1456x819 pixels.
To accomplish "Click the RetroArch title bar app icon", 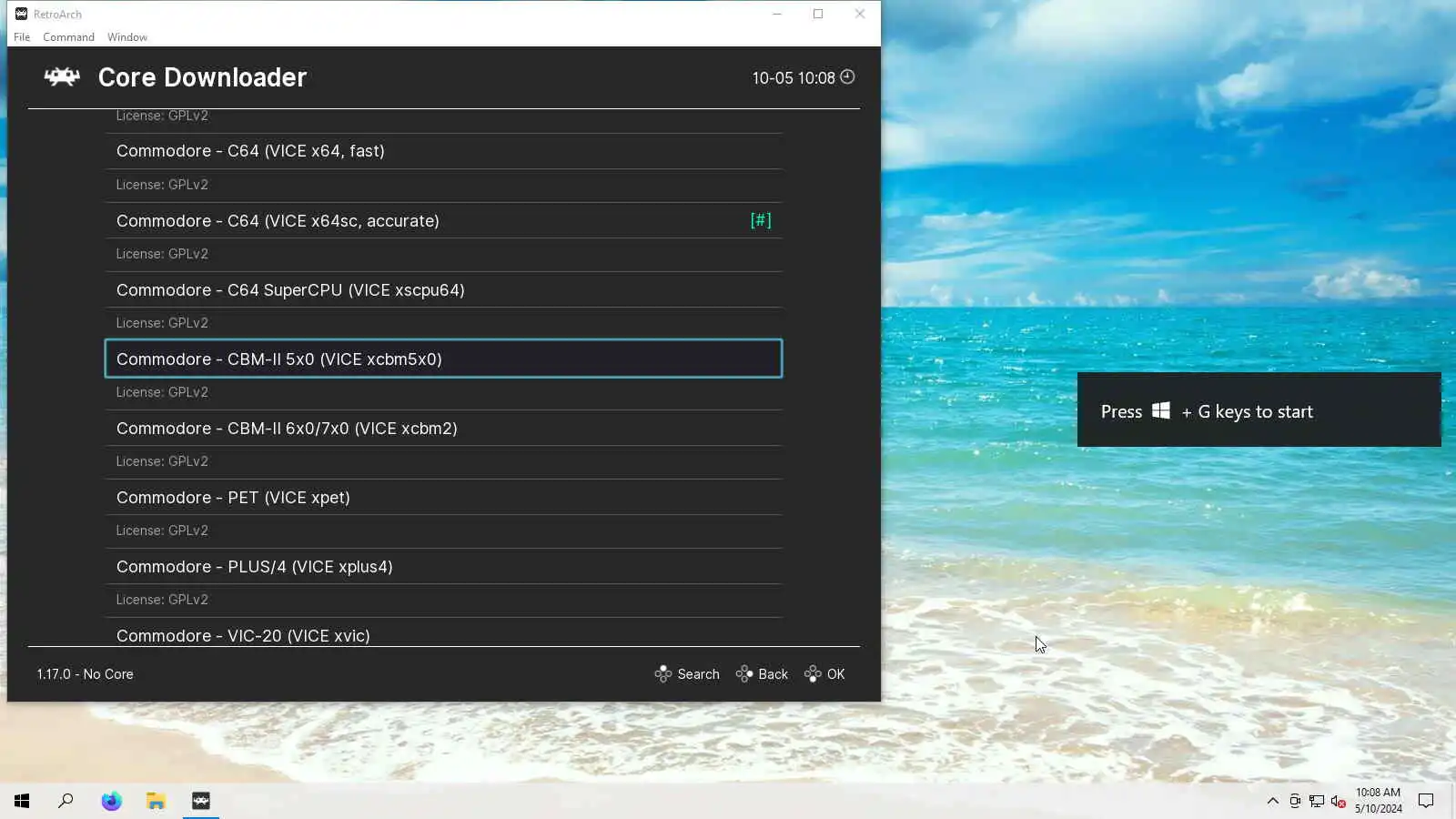I will [21, 14].
